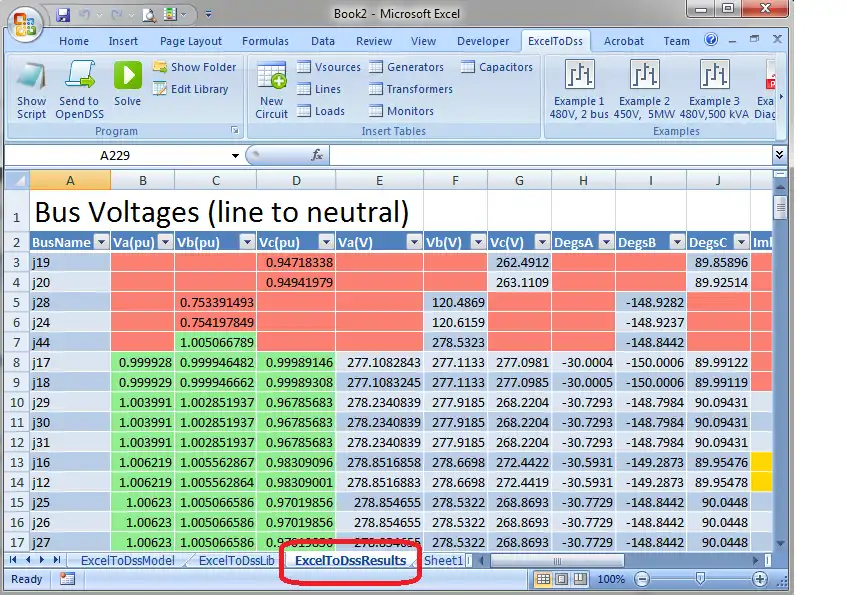Open Print Preview from Quick Access toolbar
The image size is (846, 595).
[x=149, y=15]
